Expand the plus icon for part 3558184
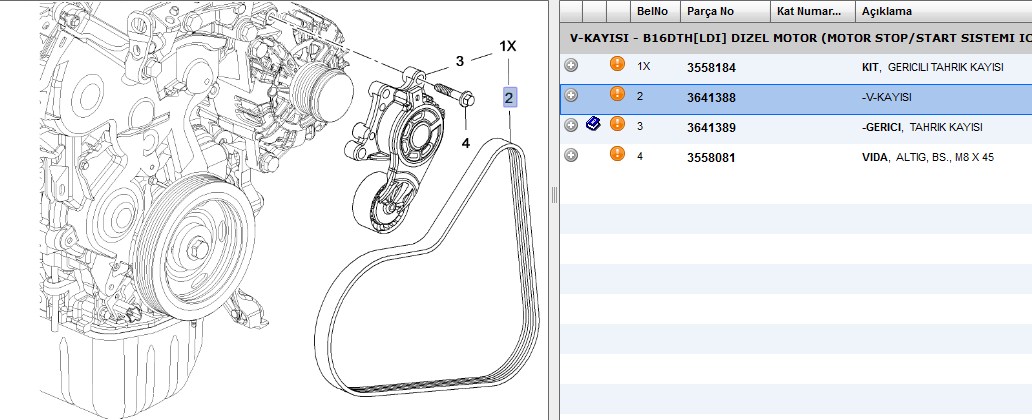The image size is (1032, 420). 571,65
